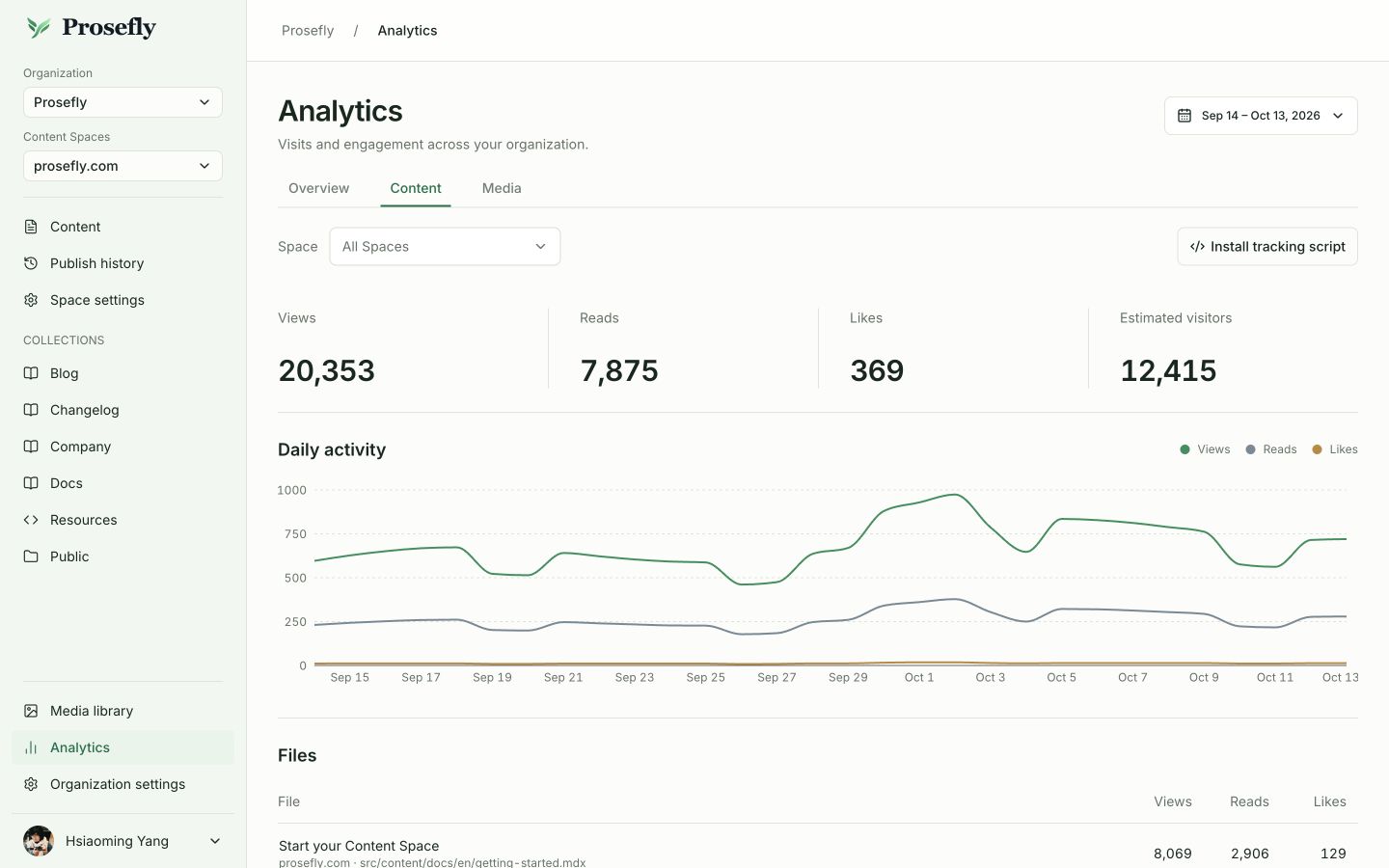The height and width of the screenshot is (868, 1389).
Task: Click the Space settings gear icon
Action: [31, 300]
